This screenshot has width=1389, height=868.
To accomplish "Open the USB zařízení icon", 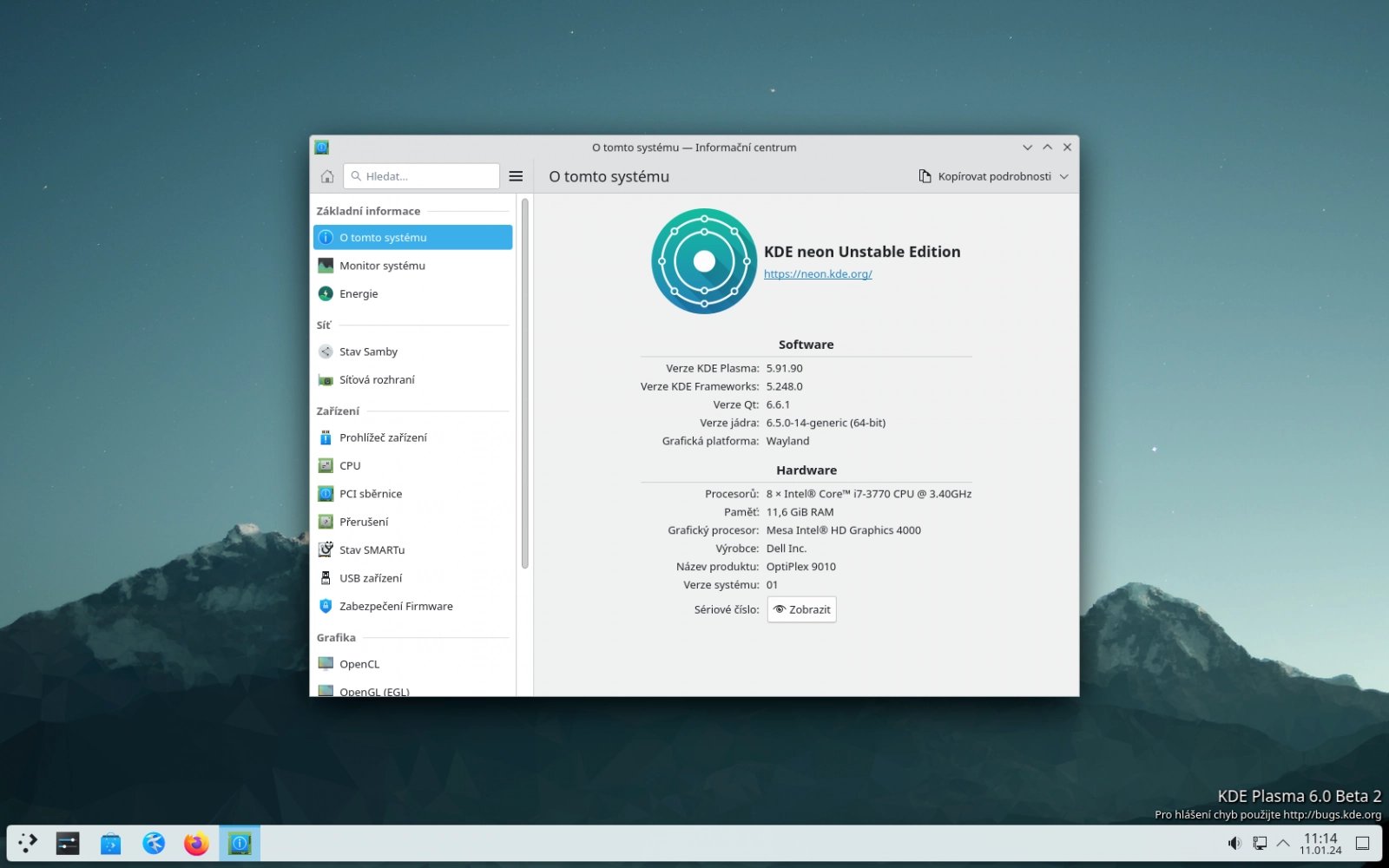I will pyautogui.click(x=326, y=578).
